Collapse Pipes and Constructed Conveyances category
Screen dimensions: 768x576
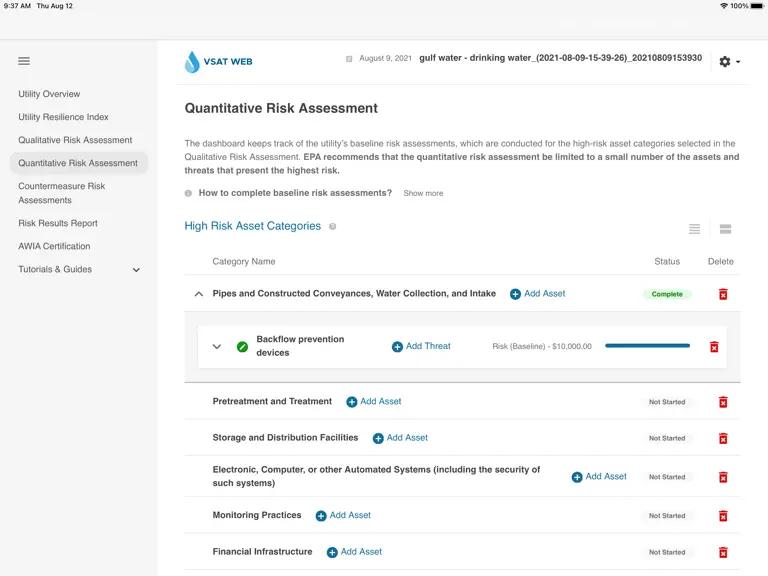click(x=198, y=294)
